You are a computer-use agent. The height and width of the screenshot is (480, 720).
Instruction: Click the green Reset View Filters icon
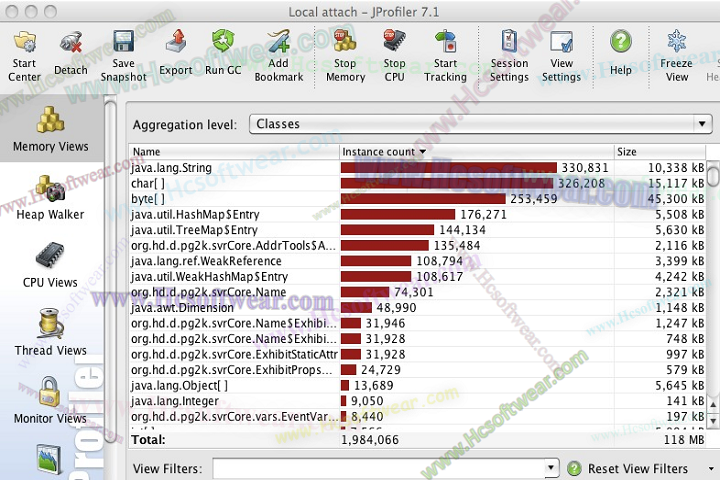tap(574, 469)
